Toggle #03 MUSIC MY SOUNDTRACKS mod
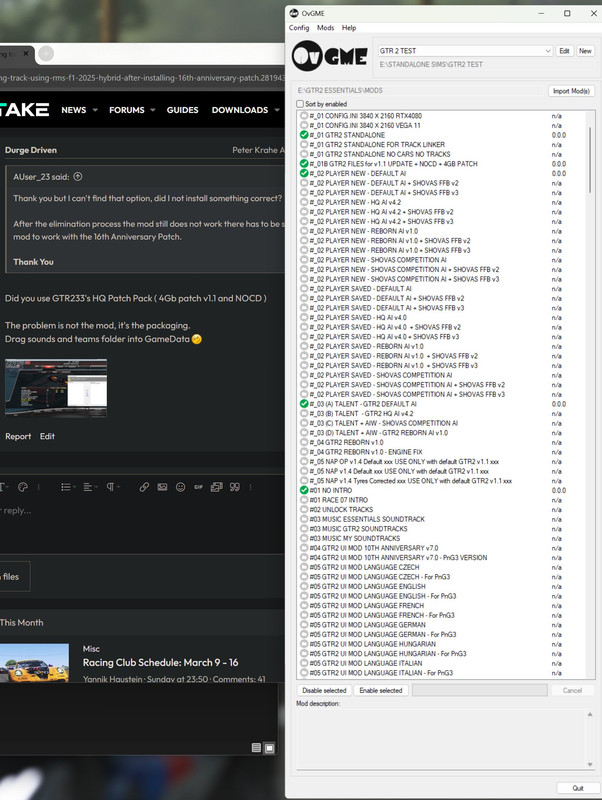 point(304,538)
